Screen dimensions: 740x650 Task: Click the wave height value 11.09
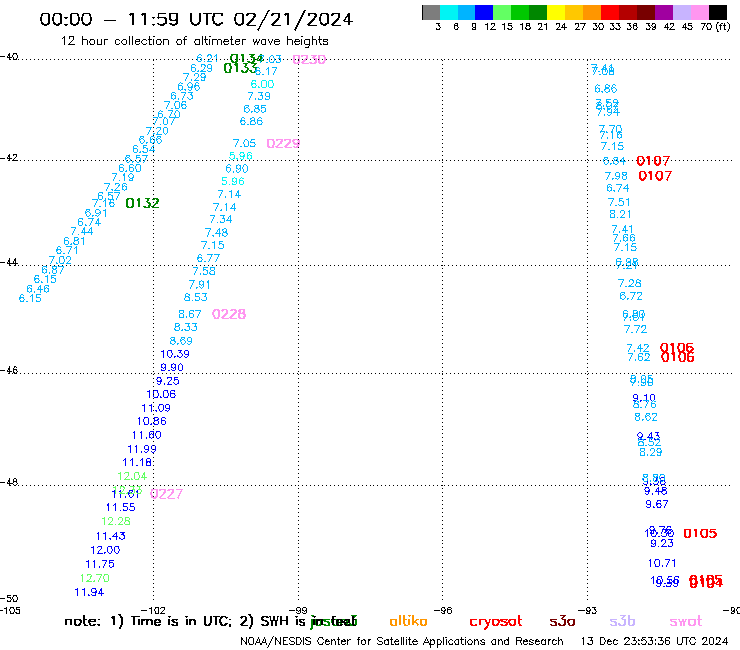click(156, 408)
